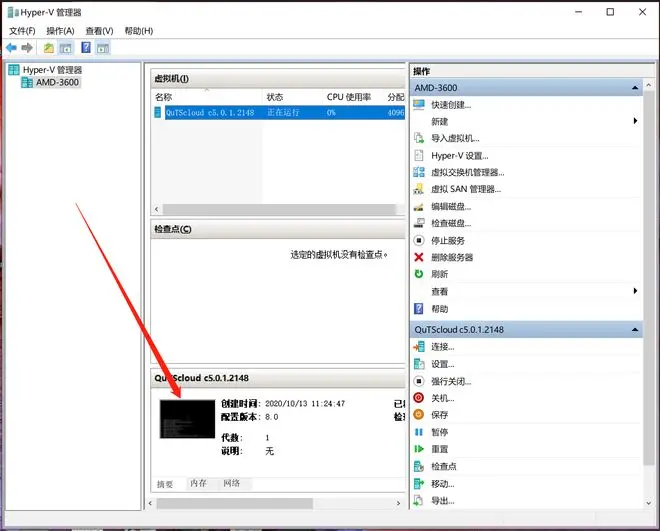Screen dimensions: 660x531
Task: Open the 操作(A) menu
Action: click(60, 31)
